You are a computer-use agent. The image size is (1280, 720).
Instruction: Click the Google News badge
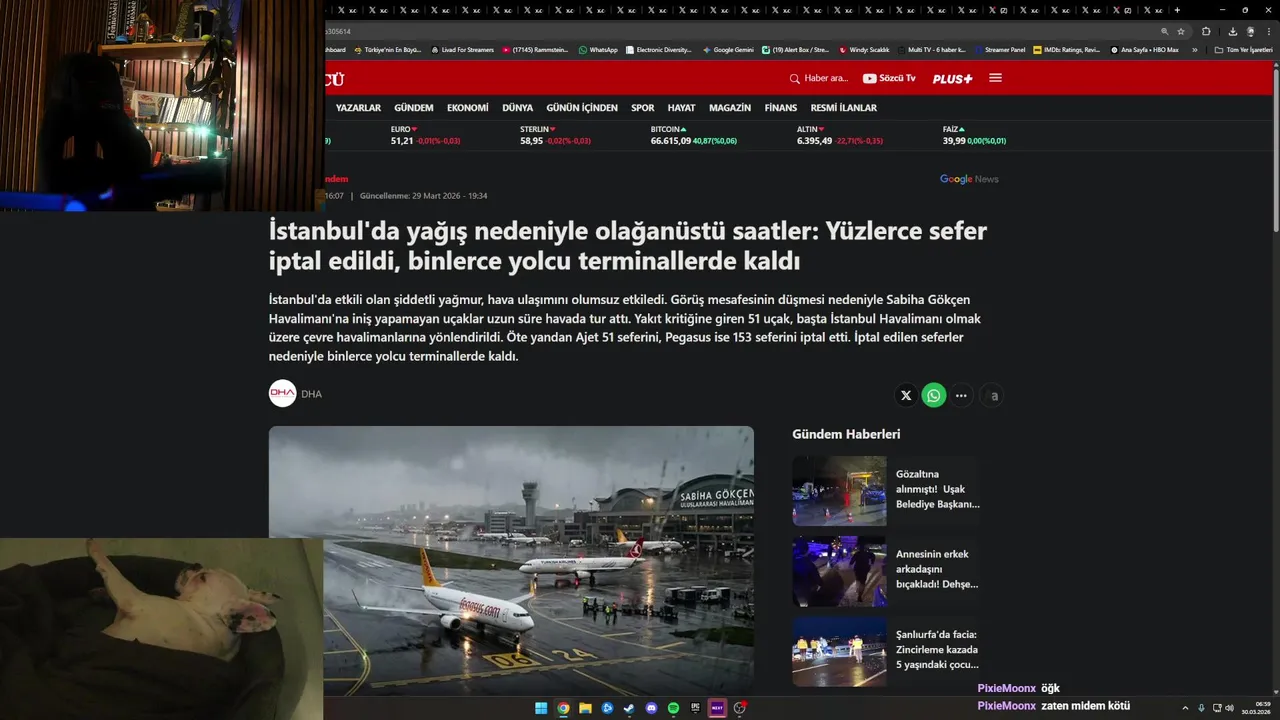point(969,179)
